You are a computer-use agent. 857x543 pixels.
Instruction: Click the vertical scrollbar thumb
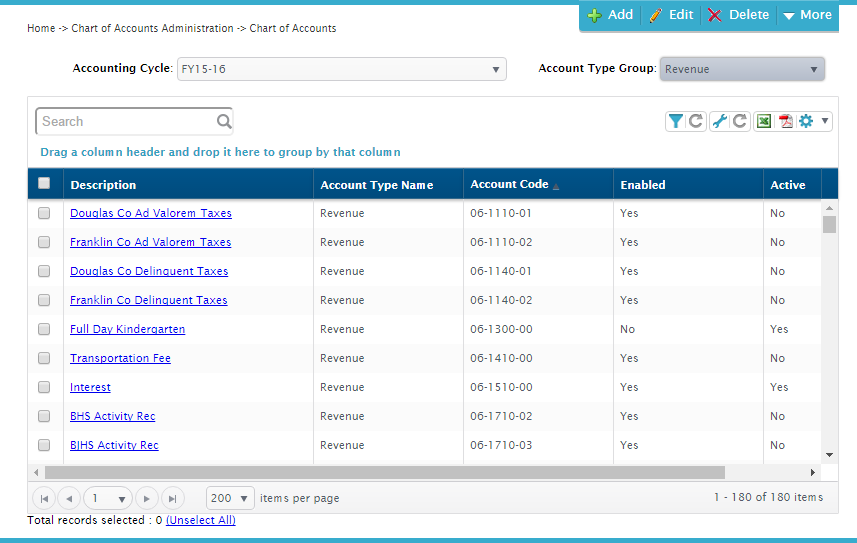click(829, 225)
